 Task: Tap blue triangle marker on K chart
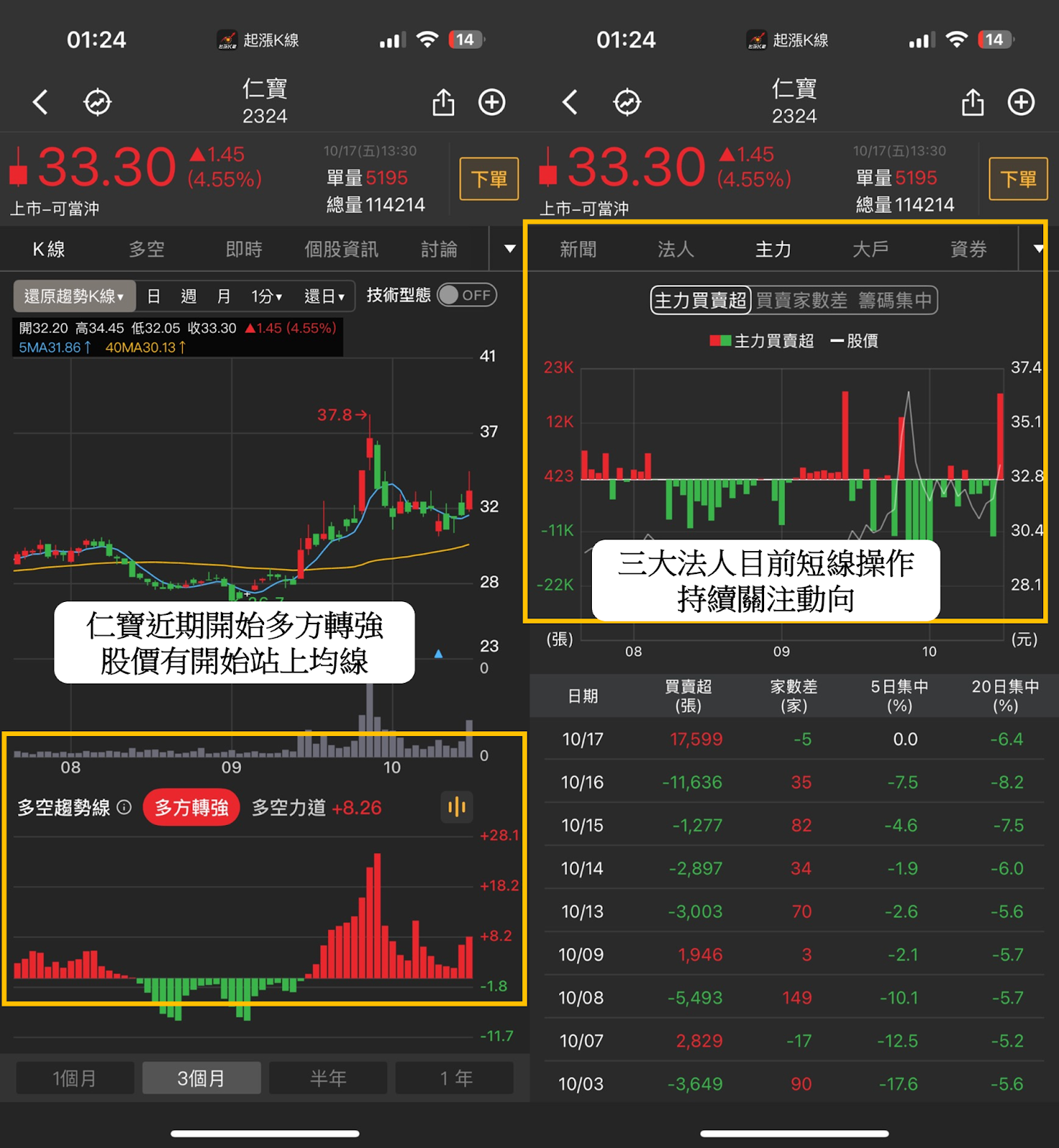[x=438, y=654]
